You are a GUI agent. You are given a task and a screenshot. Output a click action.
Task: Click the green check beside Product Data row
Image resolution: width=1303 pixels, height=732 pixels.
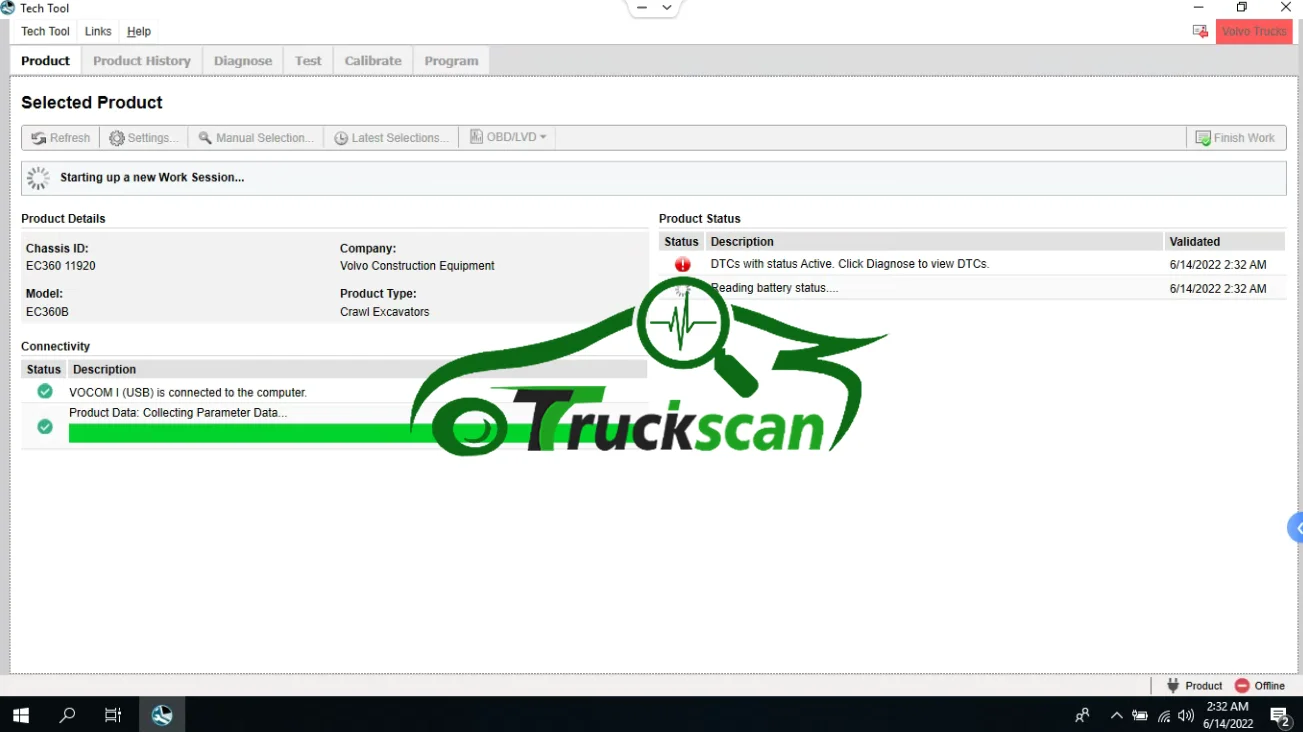(x=45, y=427)
